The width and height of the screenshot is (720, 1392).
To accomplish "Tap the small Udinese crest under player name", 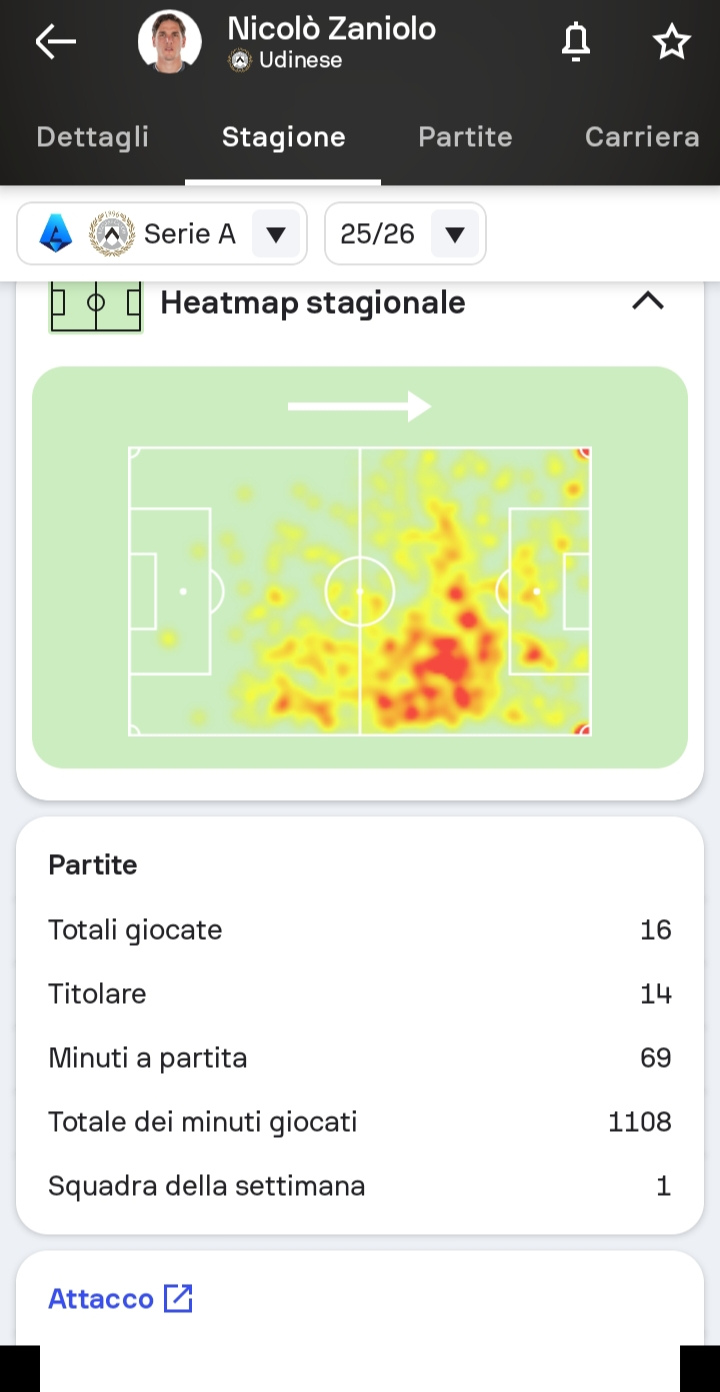I will tap(240, 61).
